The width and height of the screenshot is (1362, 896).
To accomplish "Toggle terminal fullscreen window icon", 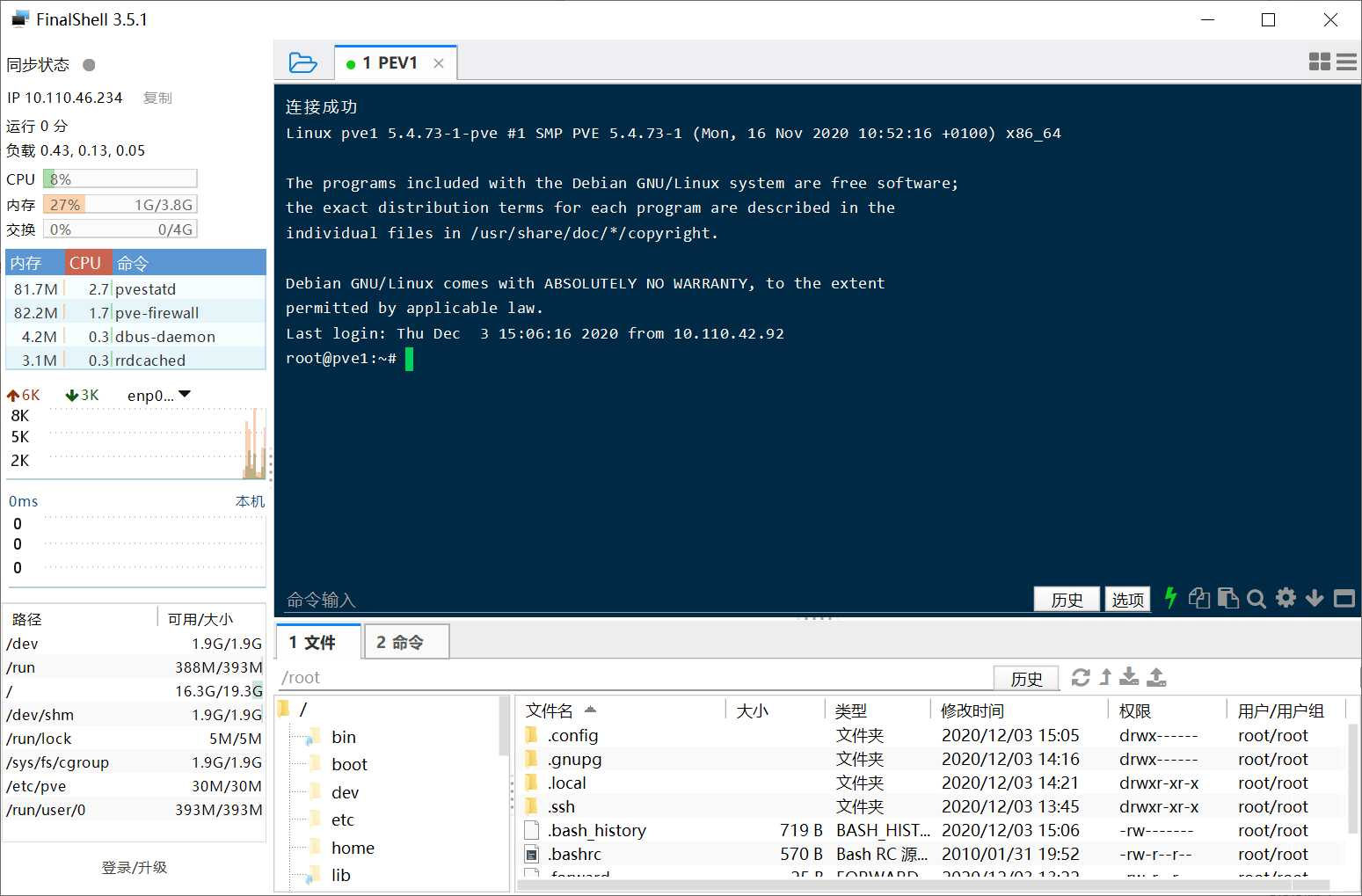I will click(1344, 599).
